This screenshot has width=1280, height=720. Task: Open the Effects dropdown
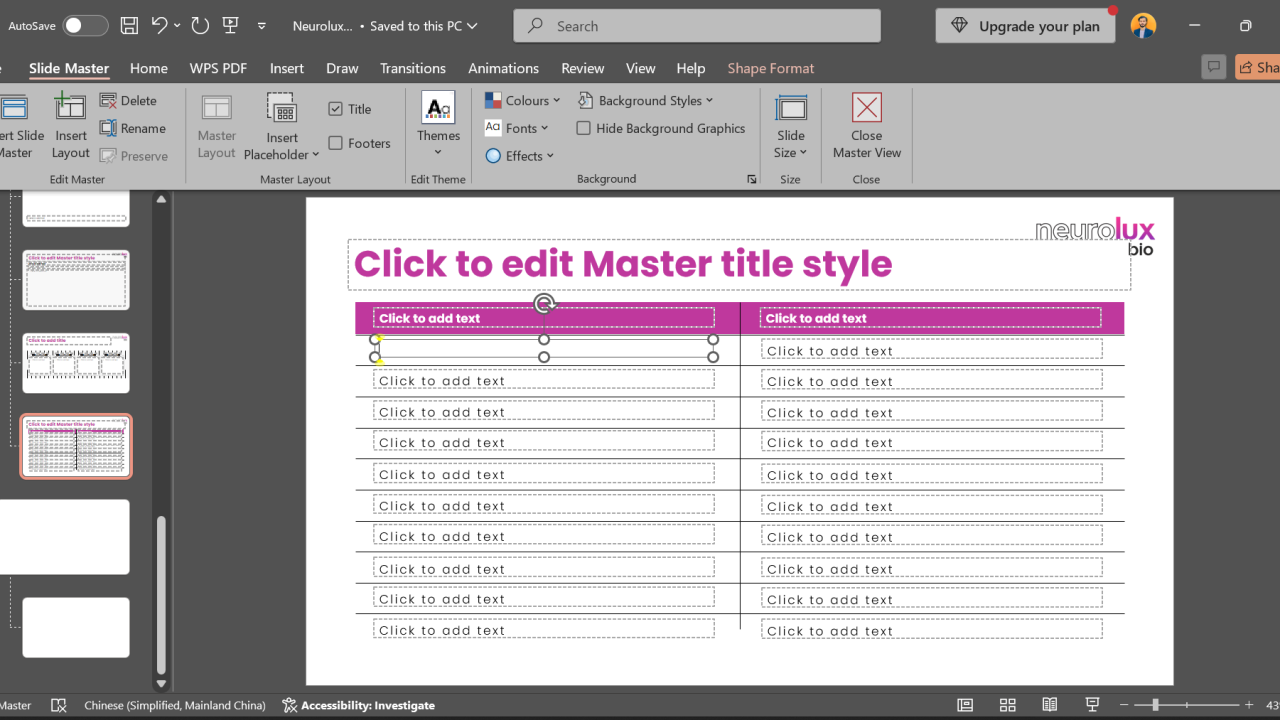tap(520, 156)
